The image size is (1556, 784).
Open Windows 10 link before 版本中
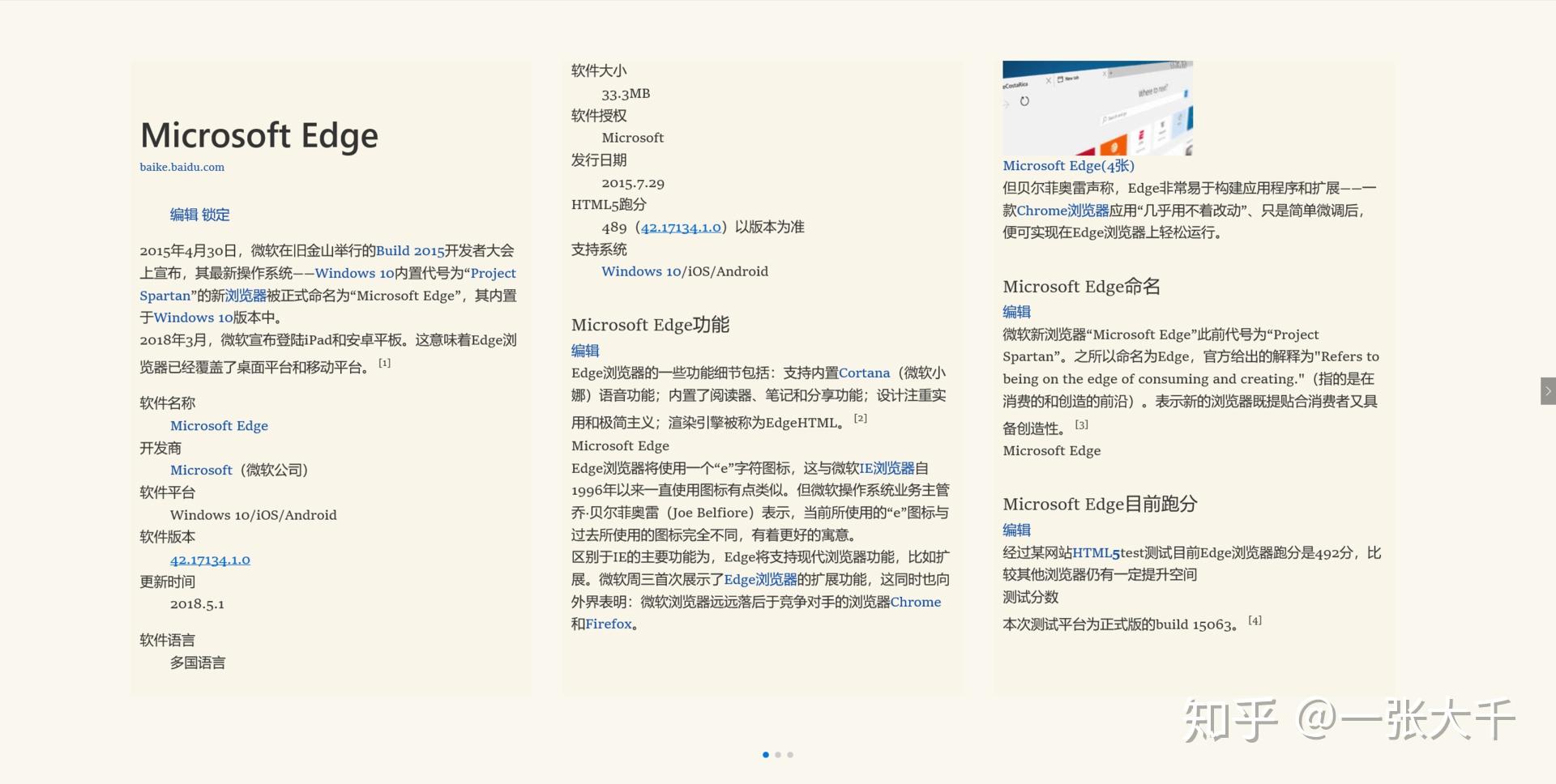194,317
